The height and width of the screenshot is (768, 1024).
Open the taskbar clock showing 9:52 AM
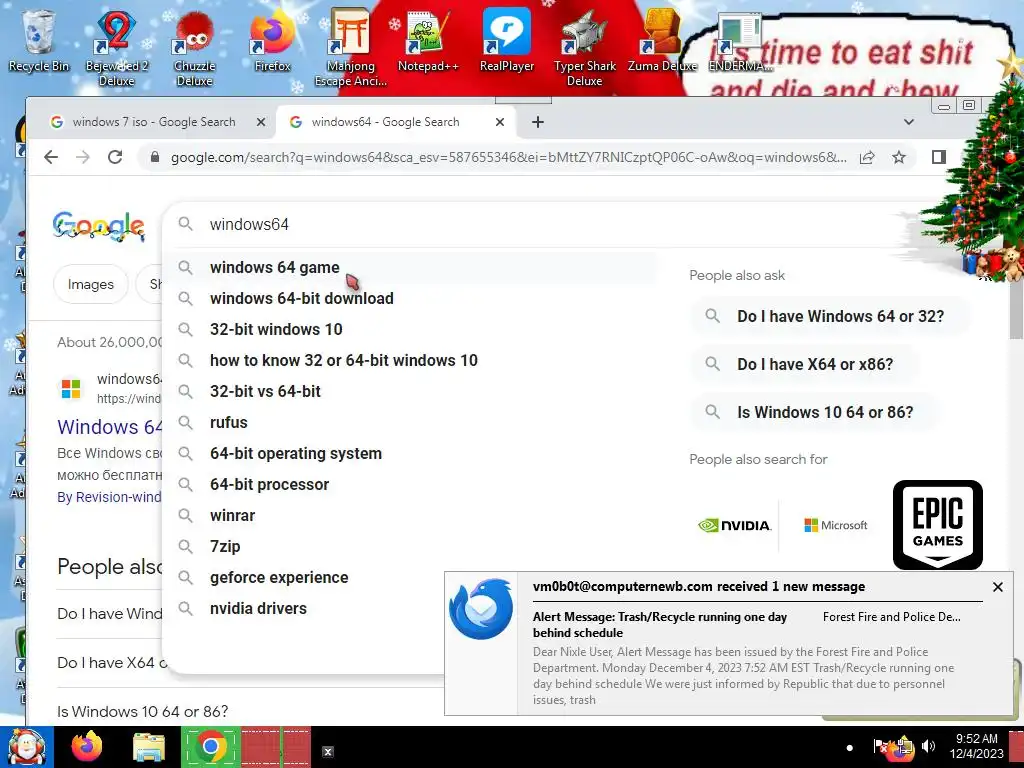click(x=976, y=746)
